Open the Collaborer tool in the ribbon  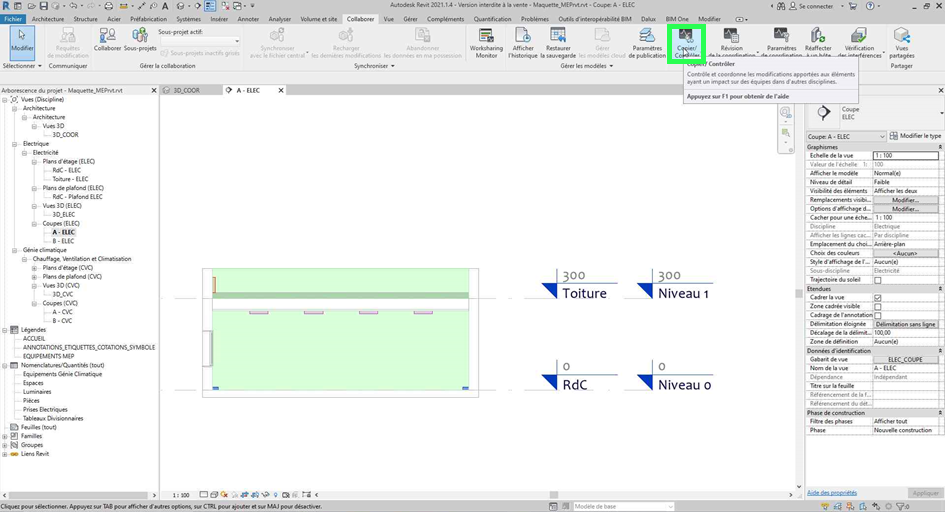point(107,40)
